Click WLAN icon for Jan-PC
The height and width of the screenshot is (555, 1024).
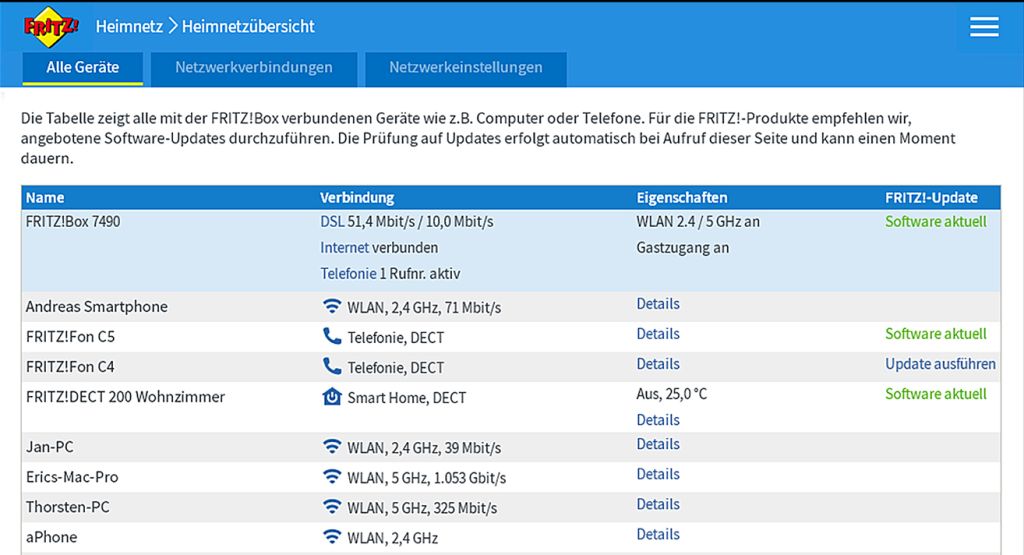[x=332, y=446]
